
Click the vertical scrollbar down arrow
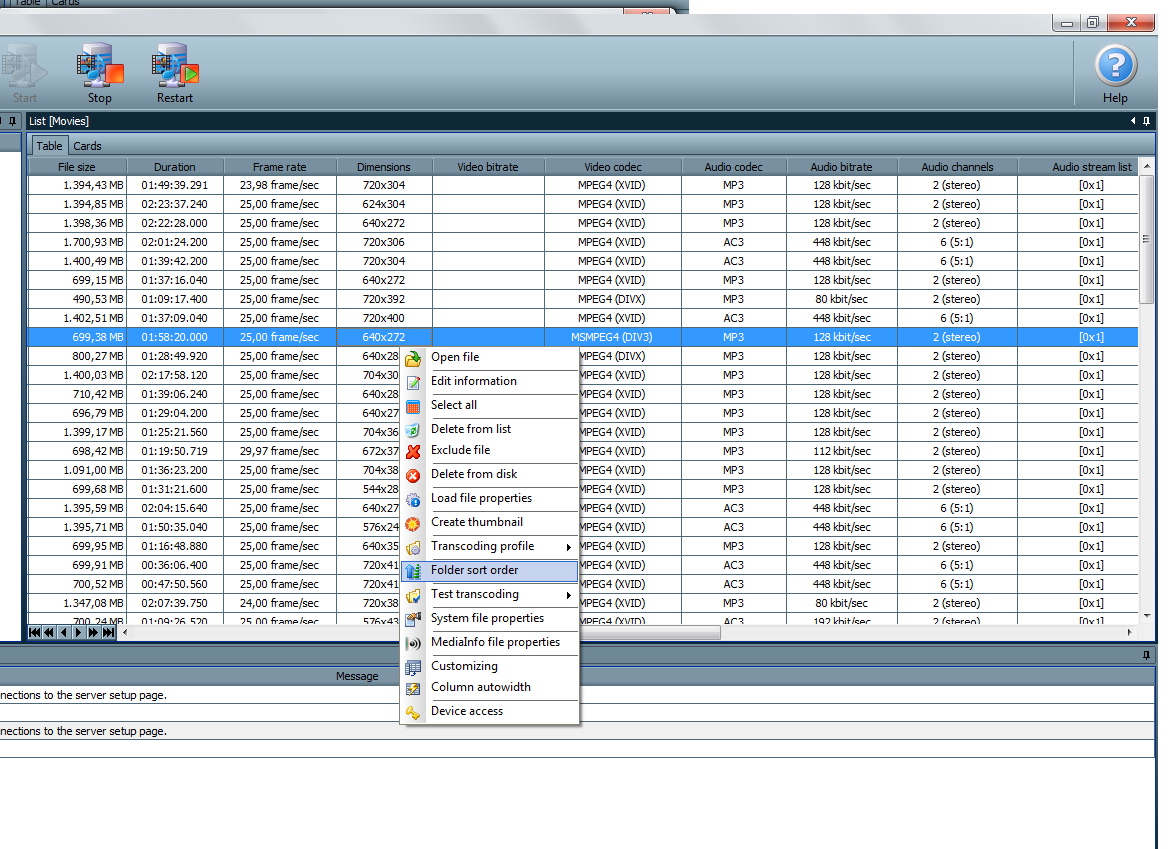tap(1147, 615)
